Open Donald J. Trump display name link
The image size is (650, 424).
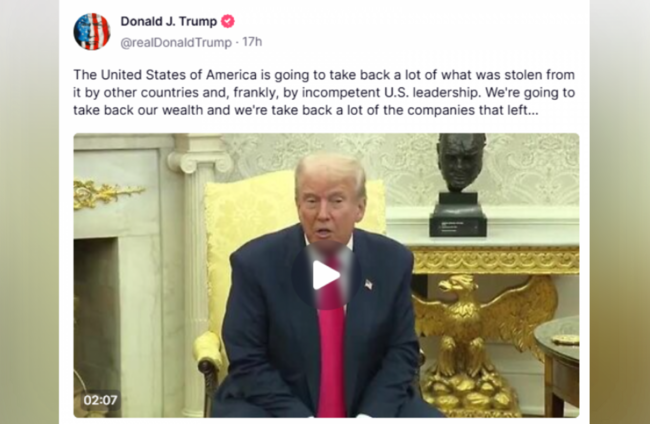click(x=169, y=21)
